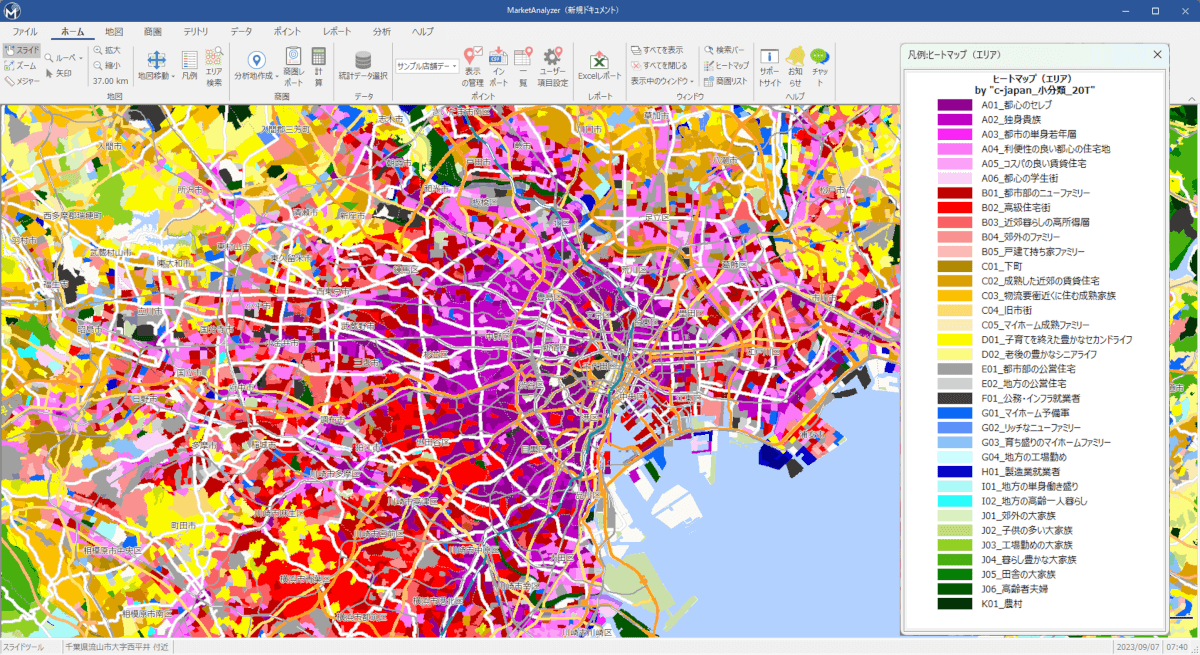Switch to the テリトリ ribbon tab

(x=196, y=32)
